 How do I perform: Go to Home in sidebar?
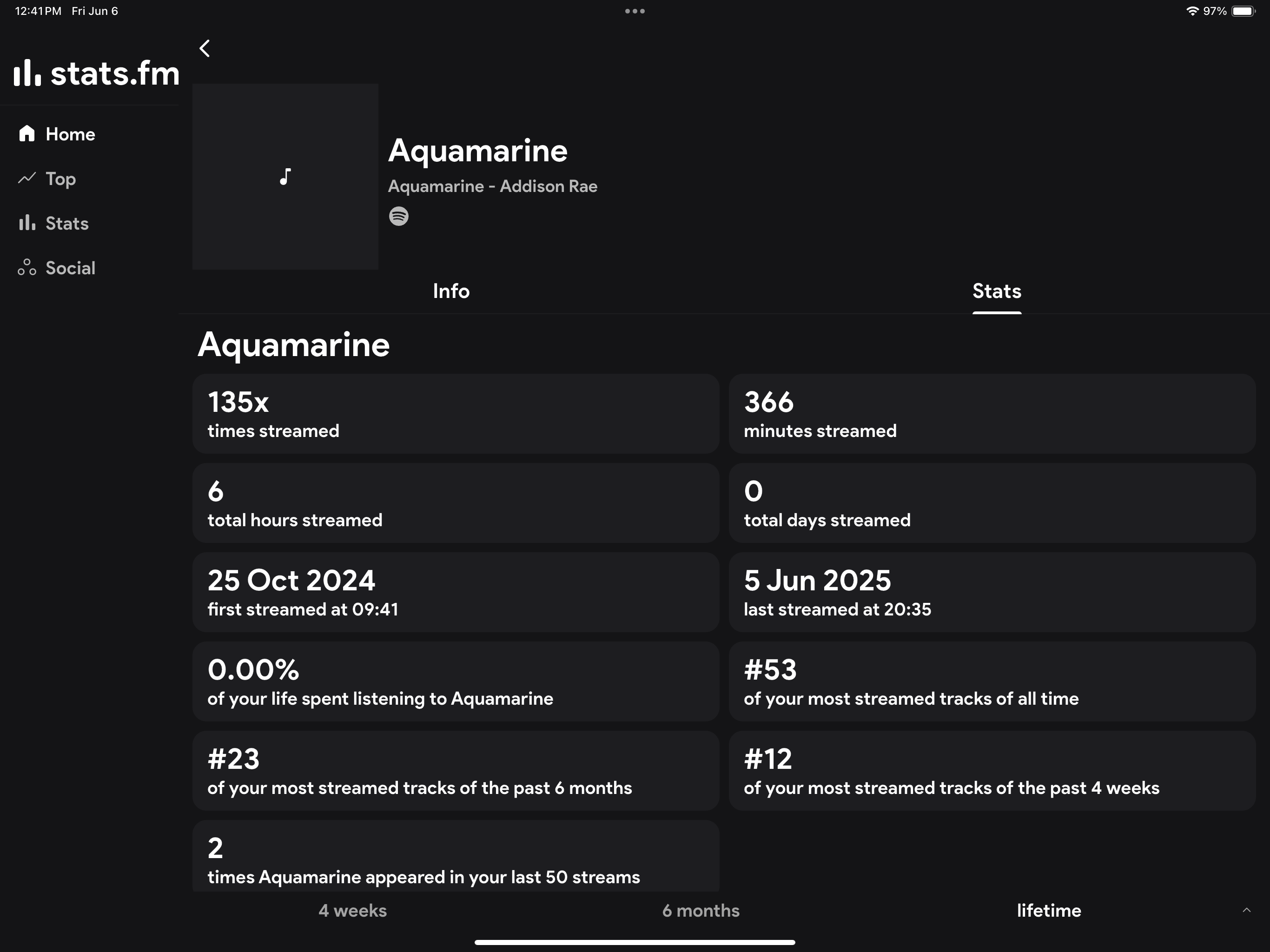tap(71, 134)
